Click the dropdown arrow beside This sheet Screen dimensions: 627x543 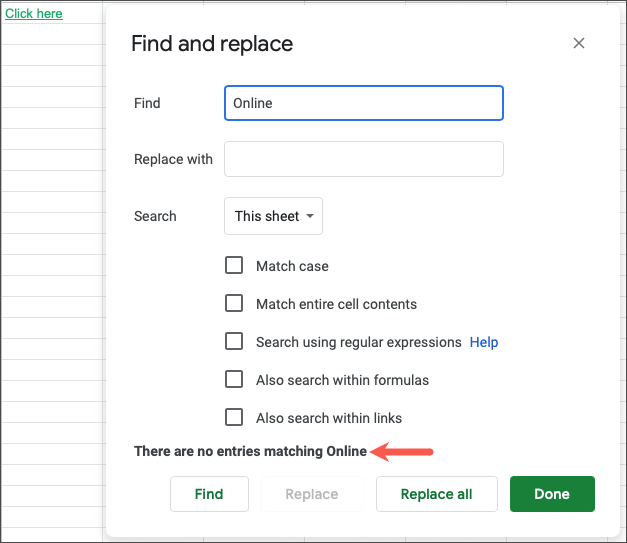pyautogui.click(x=310, y=216)
